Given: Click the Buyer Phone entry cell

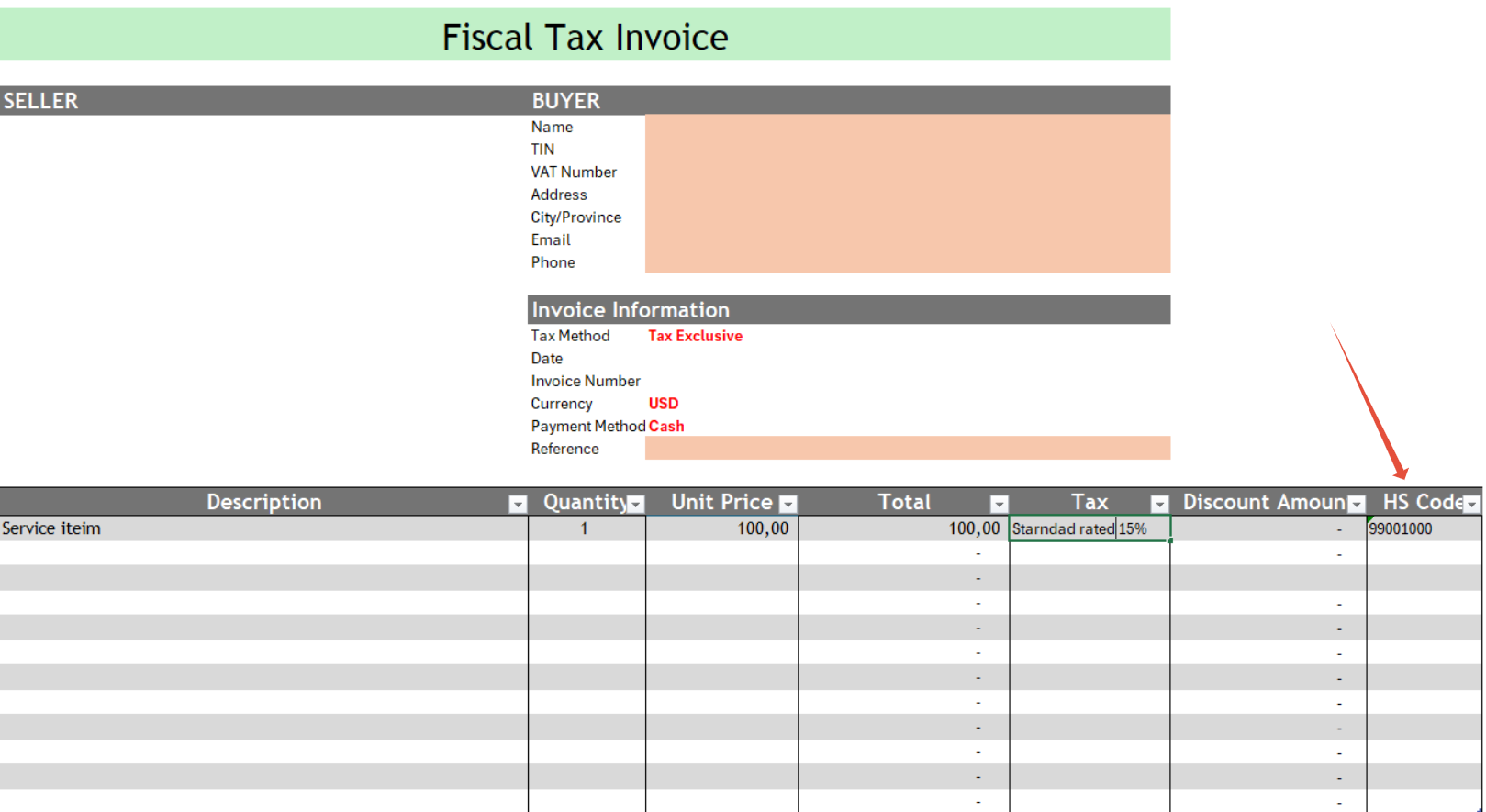Looking at the screenshot, I should click(x=908, y=262).
